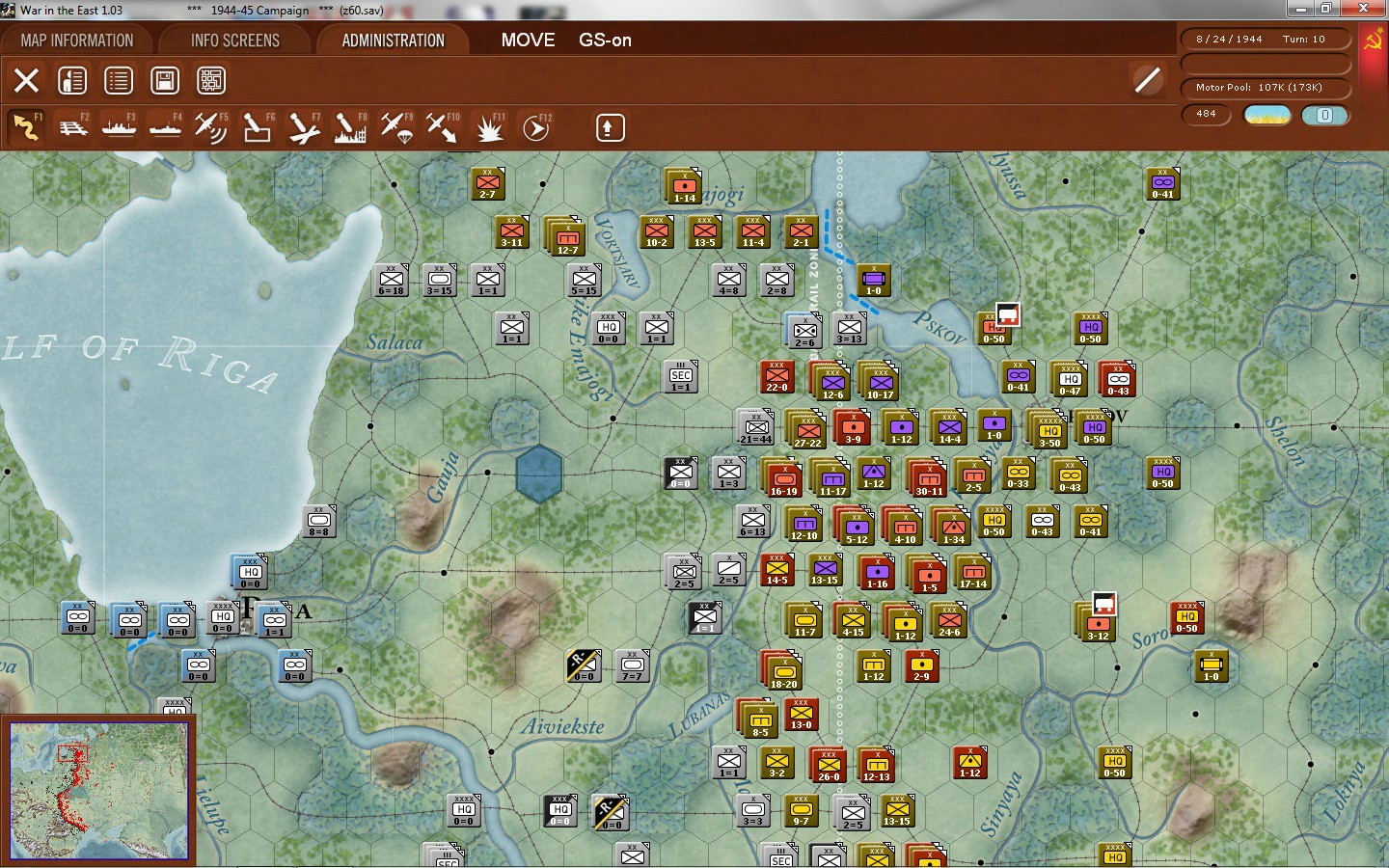Select the German unit labeled 6=18
The height and width of the screenshot is (868, 1389).
[x=392, y=280]
